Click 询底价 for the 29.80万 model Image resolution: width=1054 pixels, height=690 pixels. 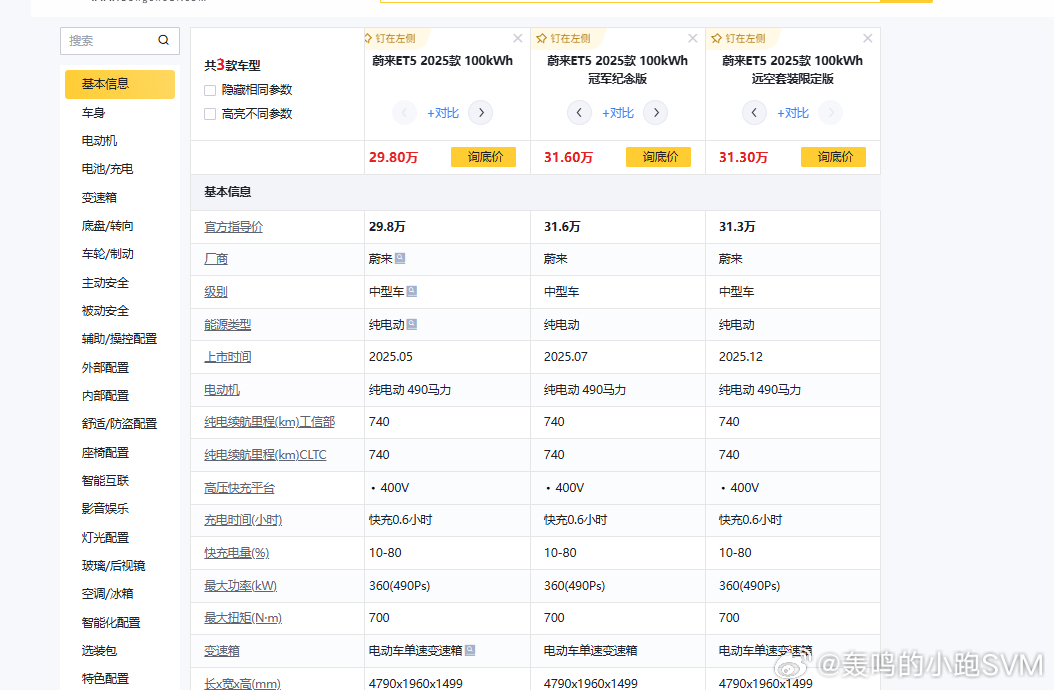click(483, 157)
